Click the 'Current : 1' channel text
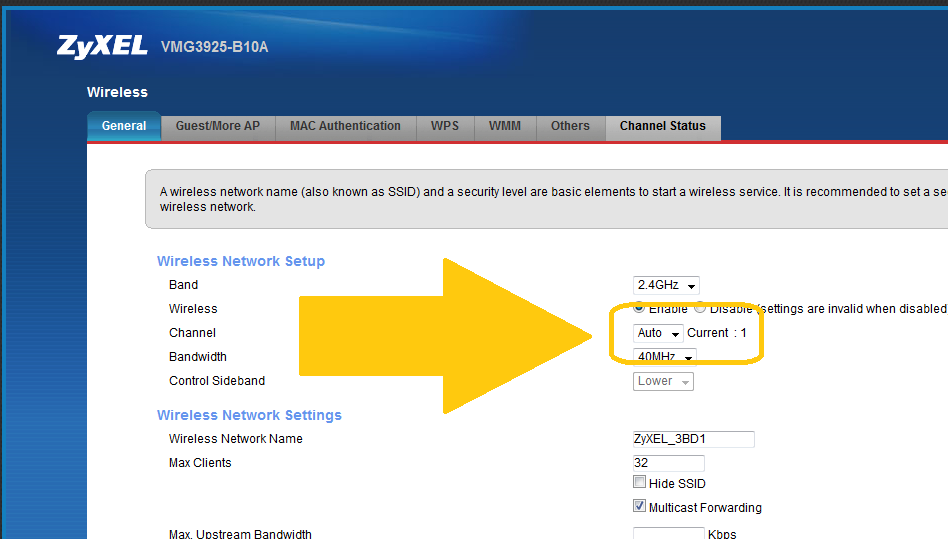The image size is (948, 539). [716, 333]
